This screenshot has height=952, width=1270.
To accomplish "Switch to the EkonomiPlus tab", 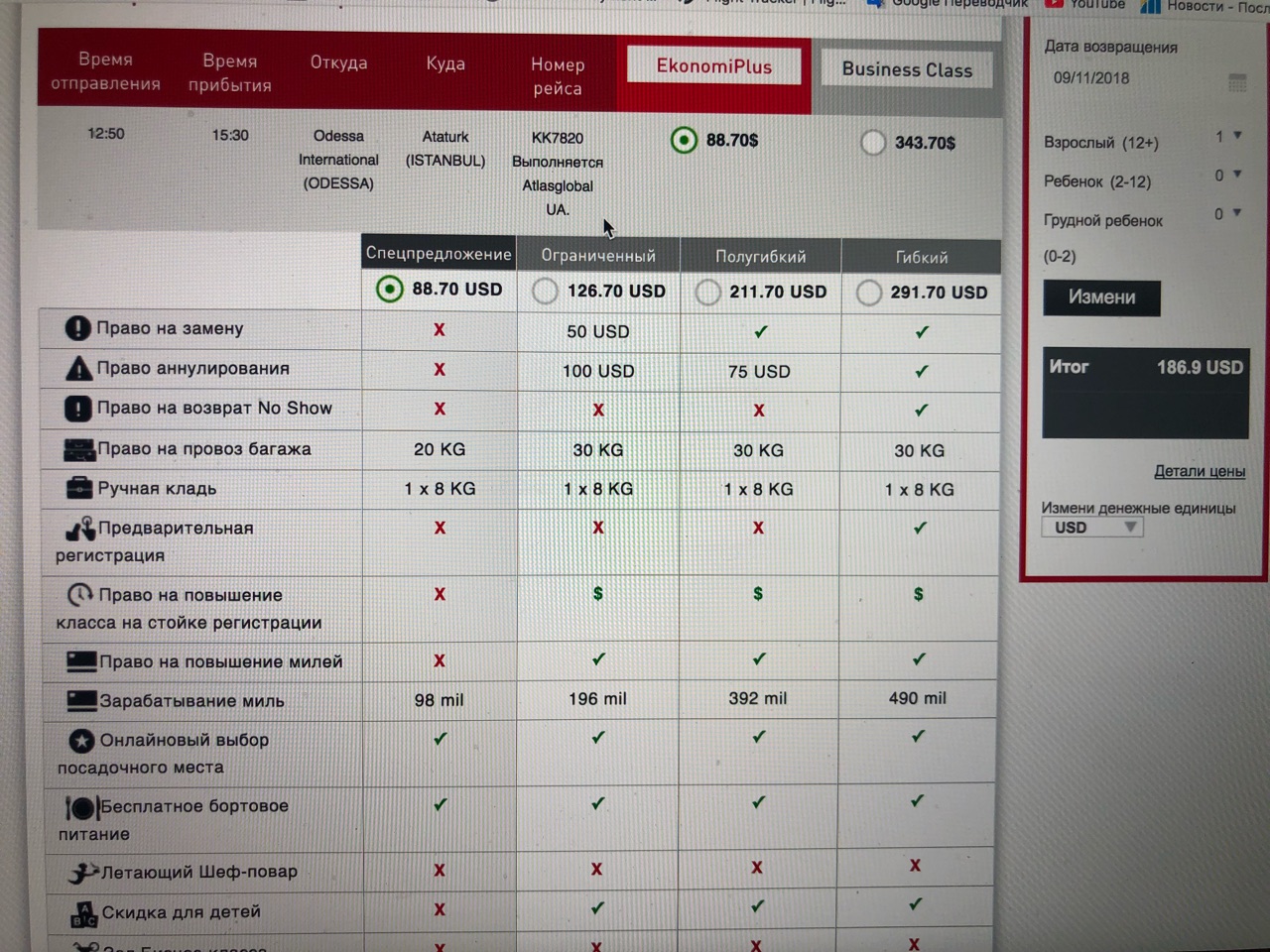I will coord(713,66).
